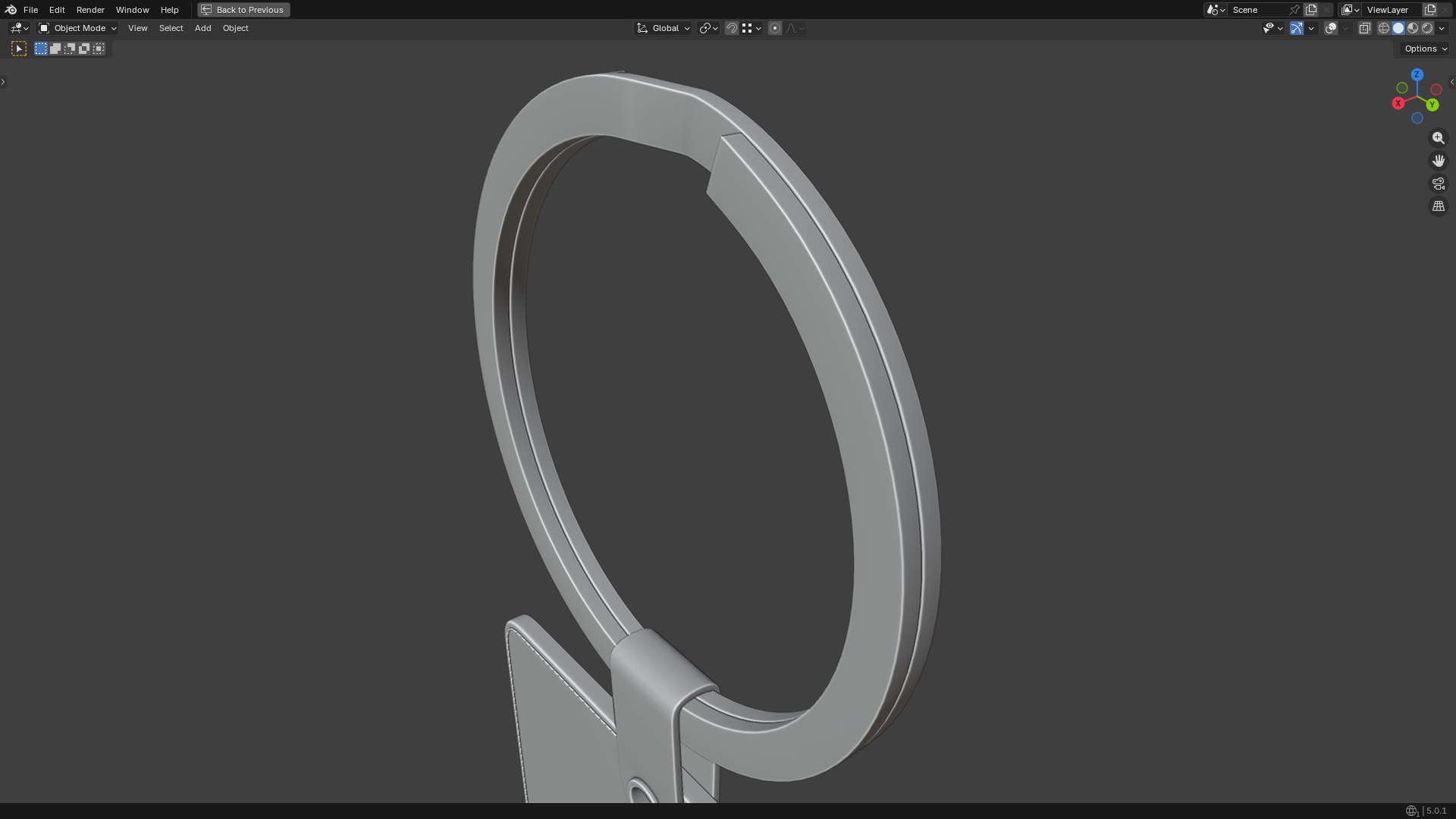Click the status bar globe icon
Viewport: 1456px width, 819px height.
(x=1411, y=811)
